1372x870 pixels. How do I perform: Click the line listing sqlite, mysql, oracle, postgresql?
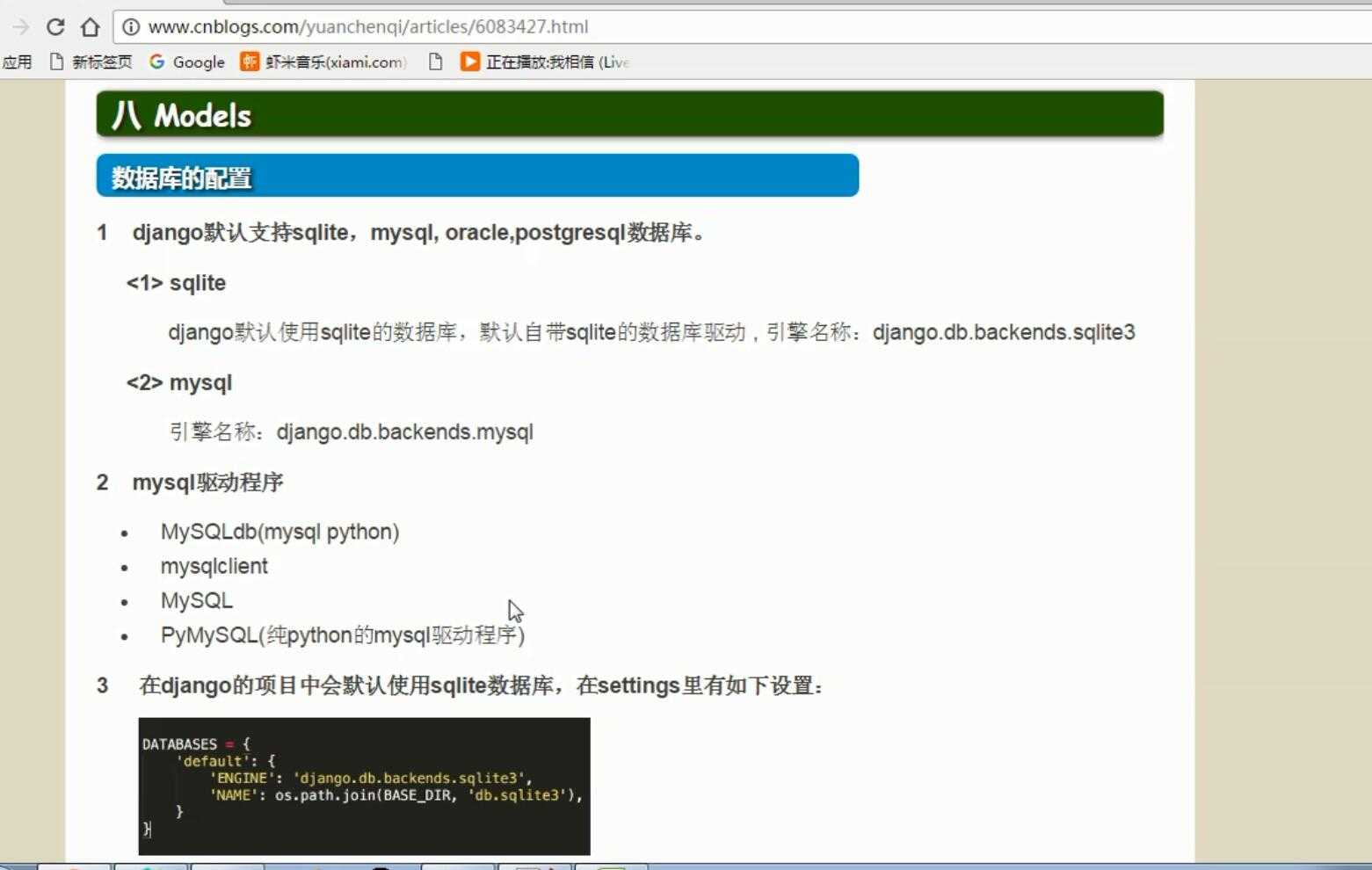[x=420, y=233]
